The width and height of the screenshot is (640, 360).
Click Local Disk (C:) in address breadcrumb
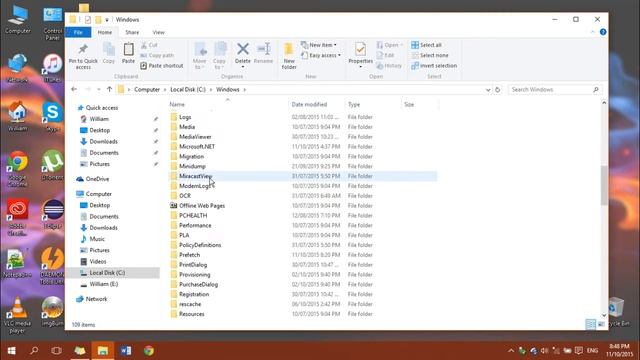(x=188, y=89)
